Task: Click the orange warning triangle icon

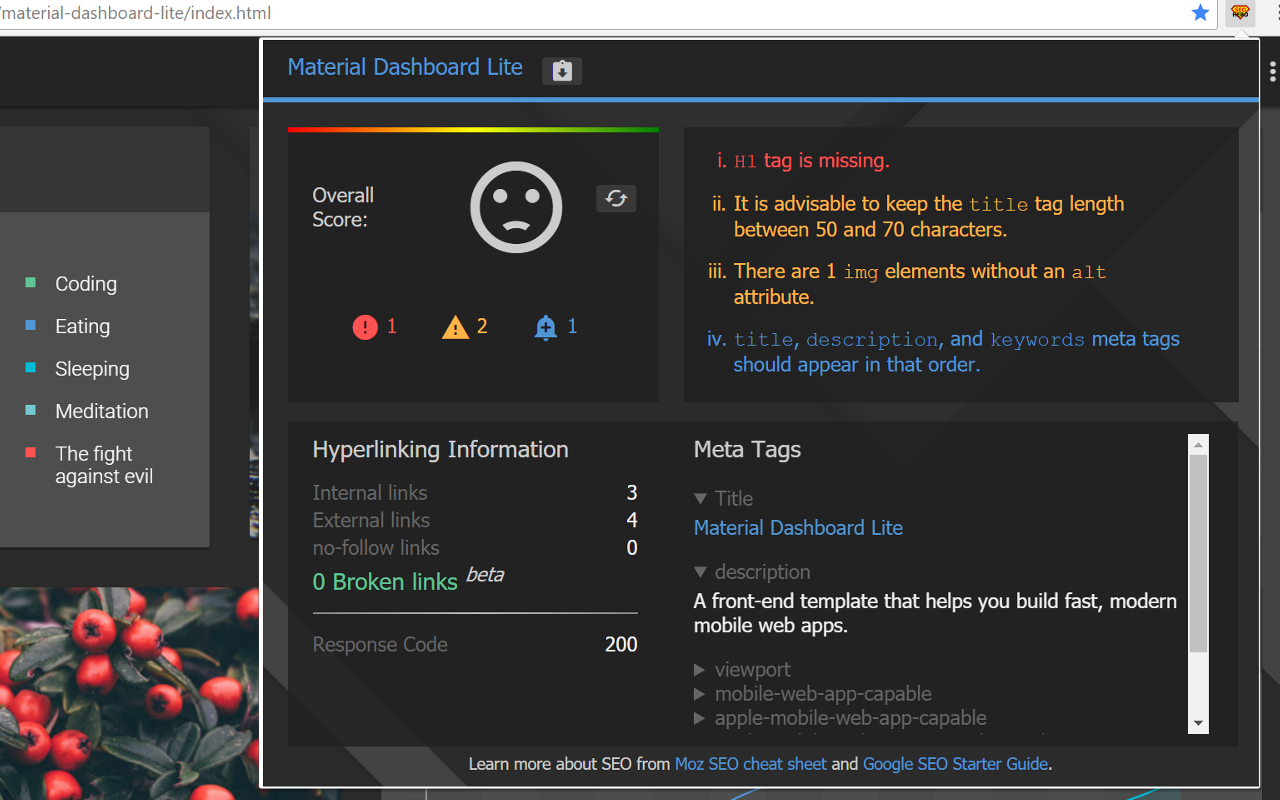Action: point(455,327)
